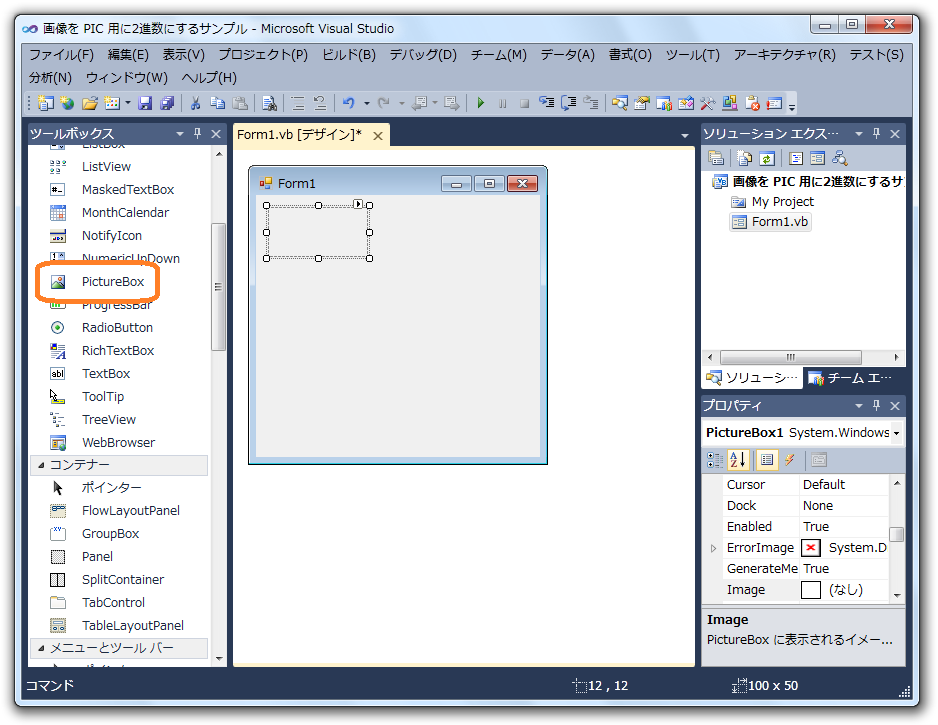Click the Step Into debug icon

(546, 103)
